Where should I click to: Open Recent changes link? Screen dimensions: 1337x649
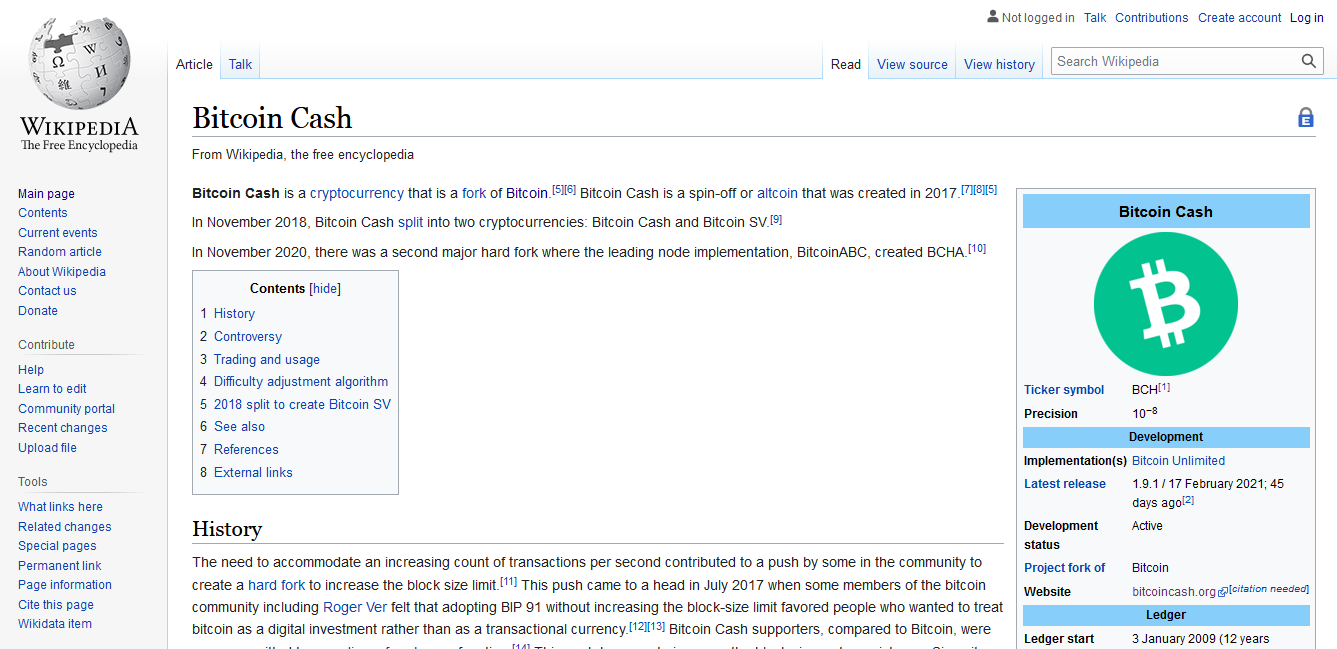[63, 428]
